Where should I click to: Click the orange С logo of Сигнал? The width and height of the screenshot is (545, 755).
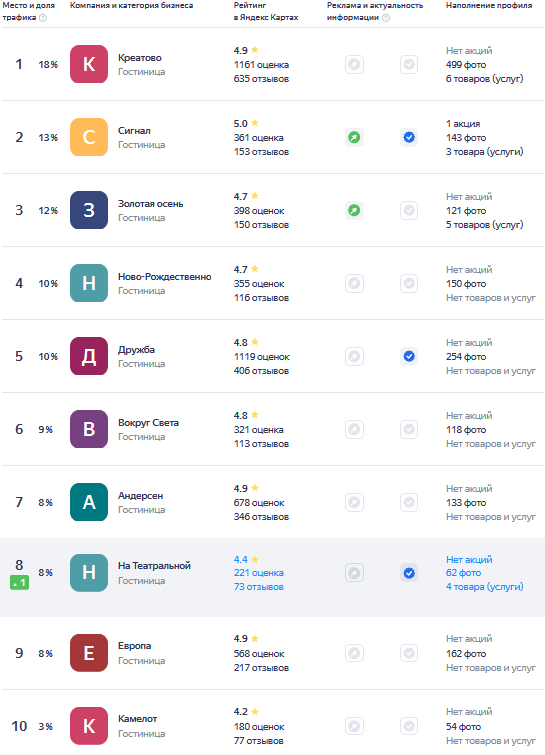tap(89, 137)
